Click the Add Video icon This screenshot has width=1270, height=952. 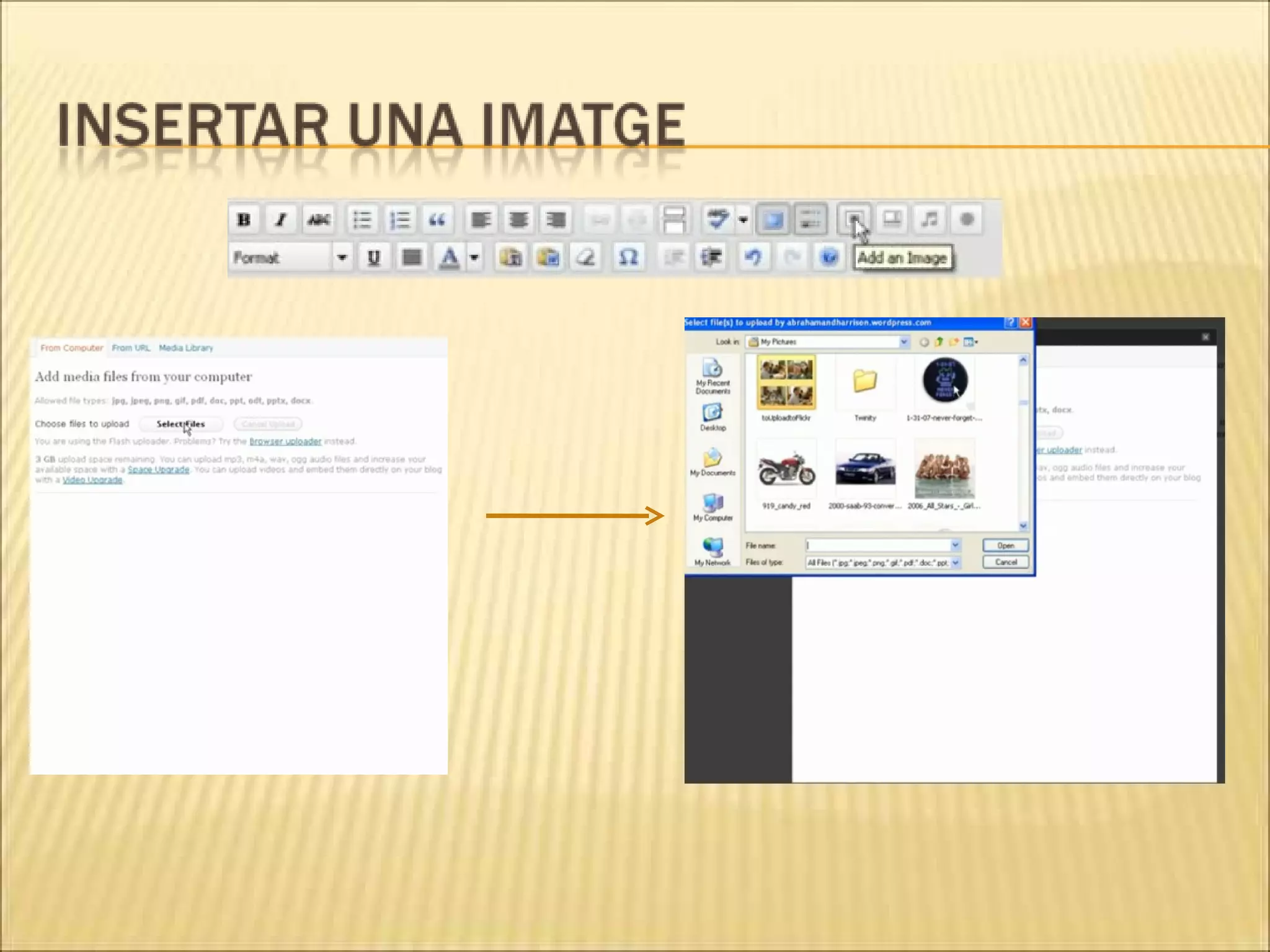tap(892, 219)
